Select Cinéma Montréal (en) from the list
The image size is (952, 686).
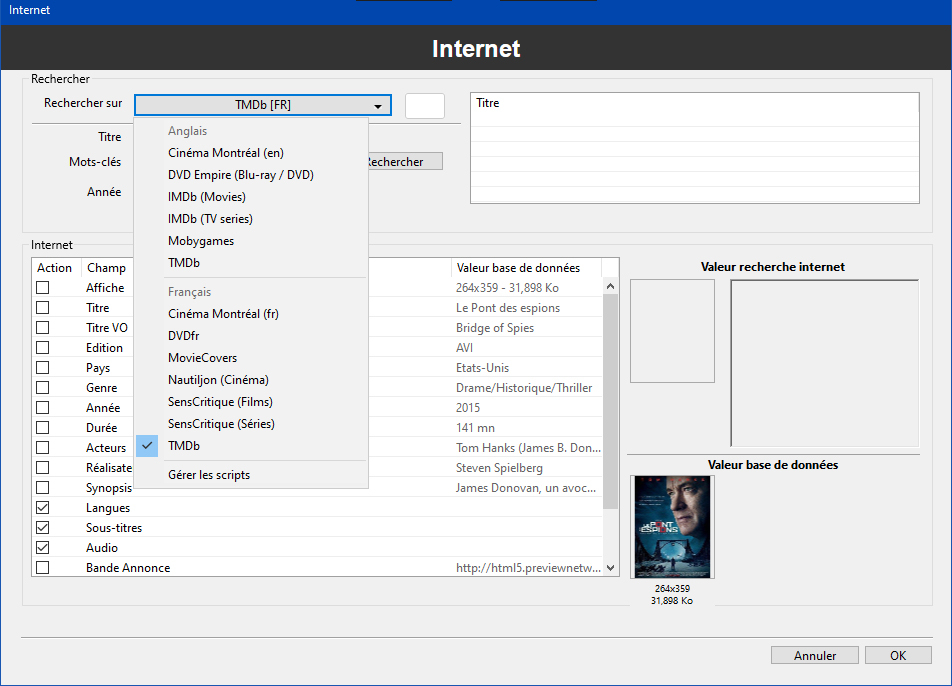click(225, 153)
